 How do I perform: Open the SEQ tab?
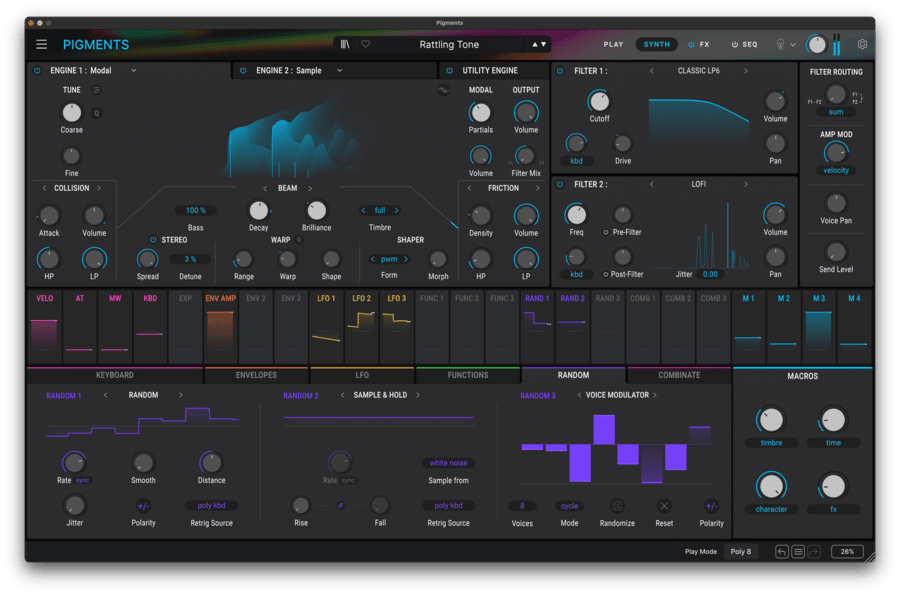[x=747, y=44]
